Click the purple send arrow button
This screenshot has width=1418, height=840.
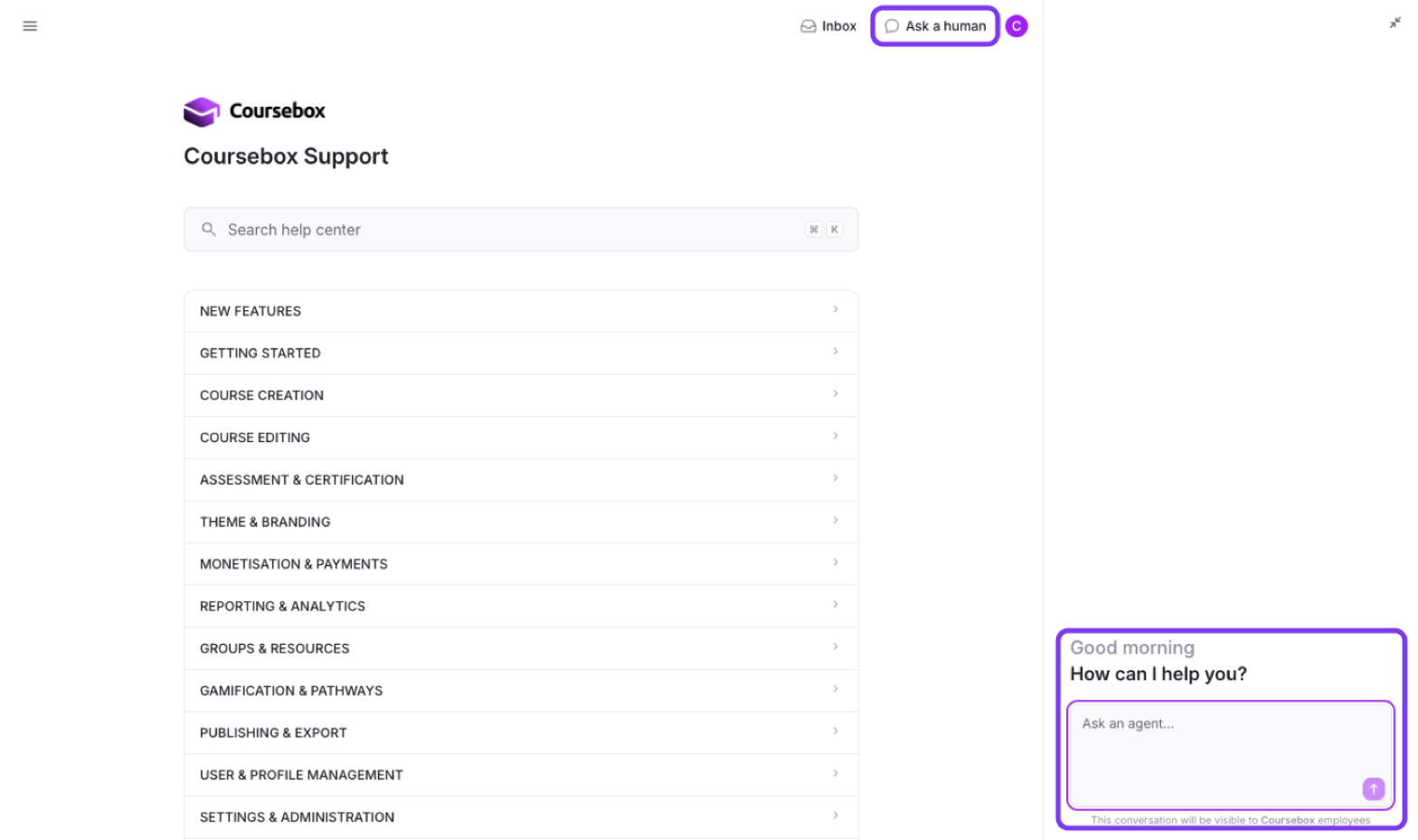1374,789
